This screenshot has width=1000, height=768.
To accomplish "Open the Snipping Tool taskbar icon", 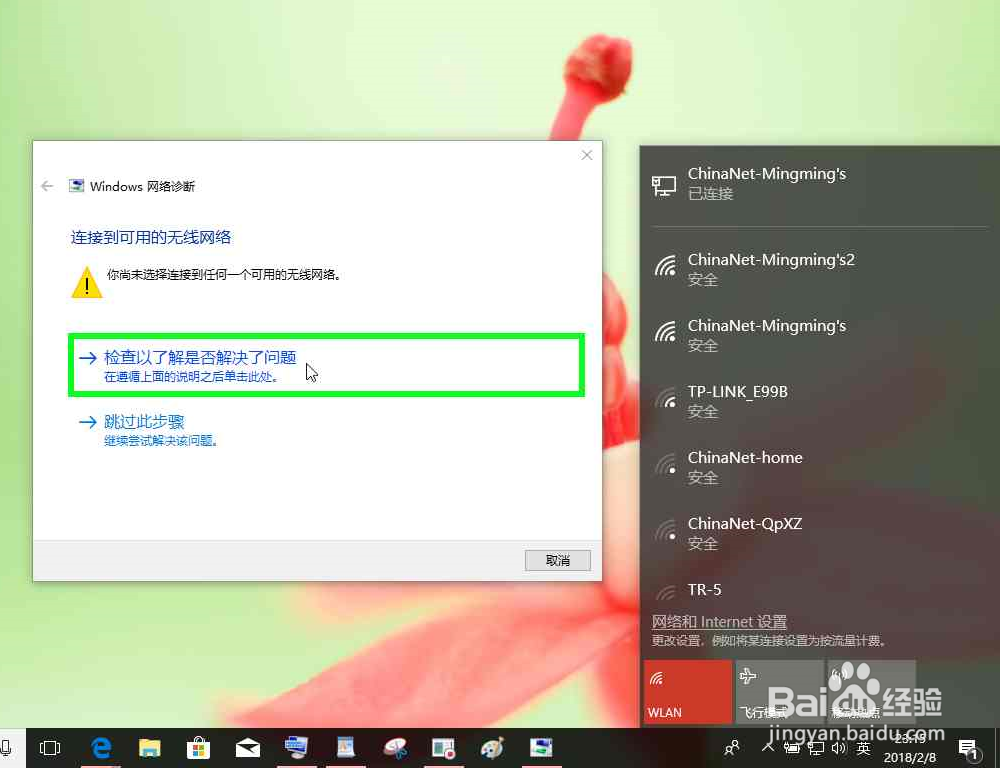I will (394, 748).
